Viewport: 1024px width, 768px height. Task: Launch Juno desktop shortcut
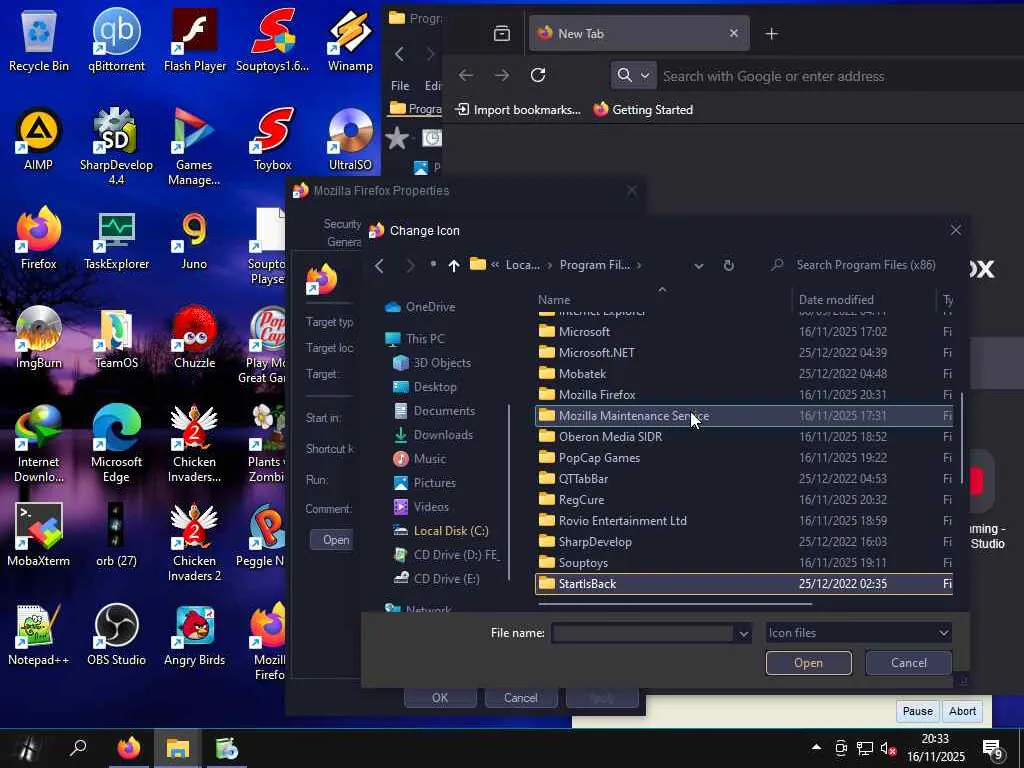click(x=194, y=240)
